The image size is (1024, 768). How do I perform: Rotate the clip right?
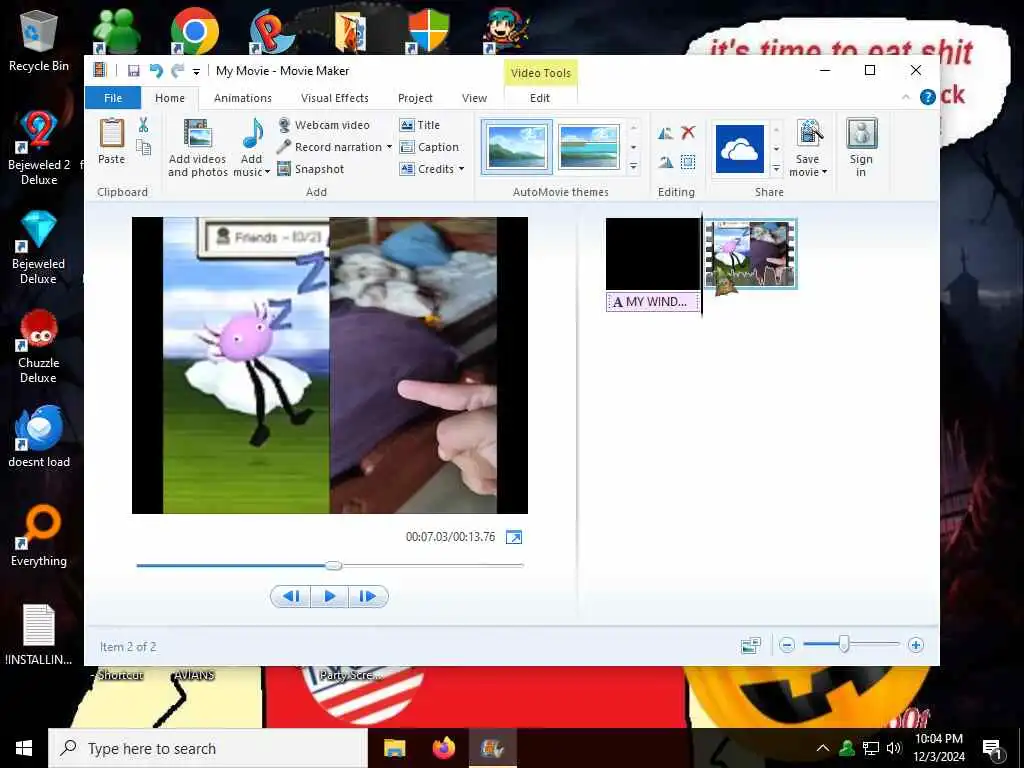(665, 162)
